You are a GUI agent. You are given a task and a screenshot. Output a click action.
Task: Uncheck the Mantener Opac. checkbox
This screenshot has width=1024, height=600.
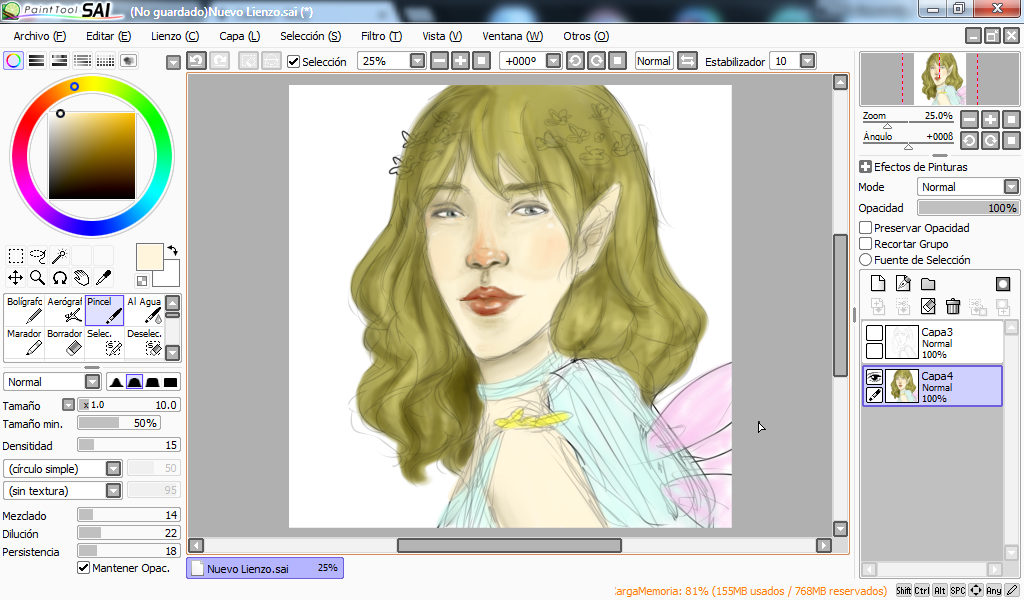pos(84,568)
